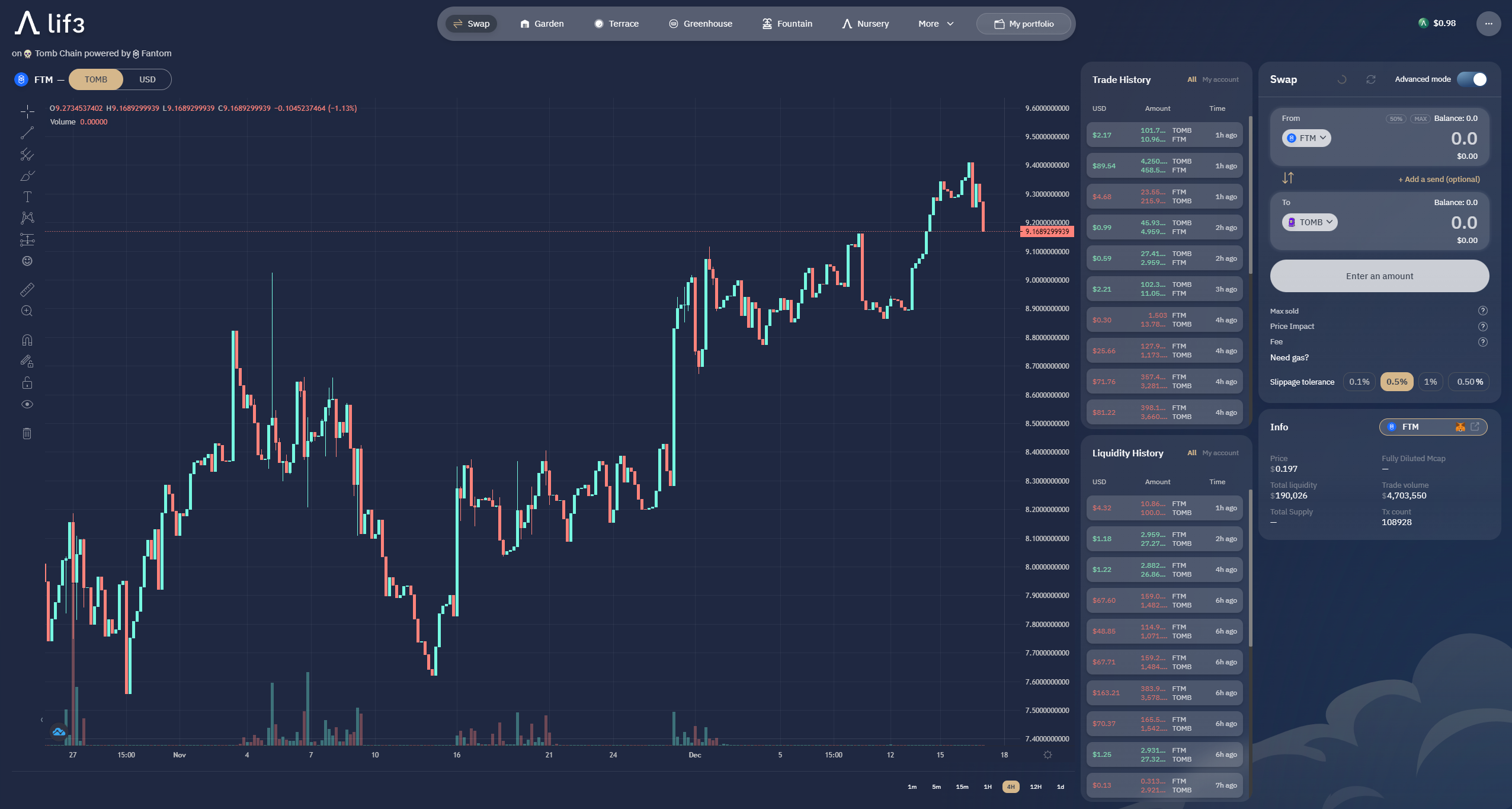Refresh the swap quote icon

coord(1371,79)
